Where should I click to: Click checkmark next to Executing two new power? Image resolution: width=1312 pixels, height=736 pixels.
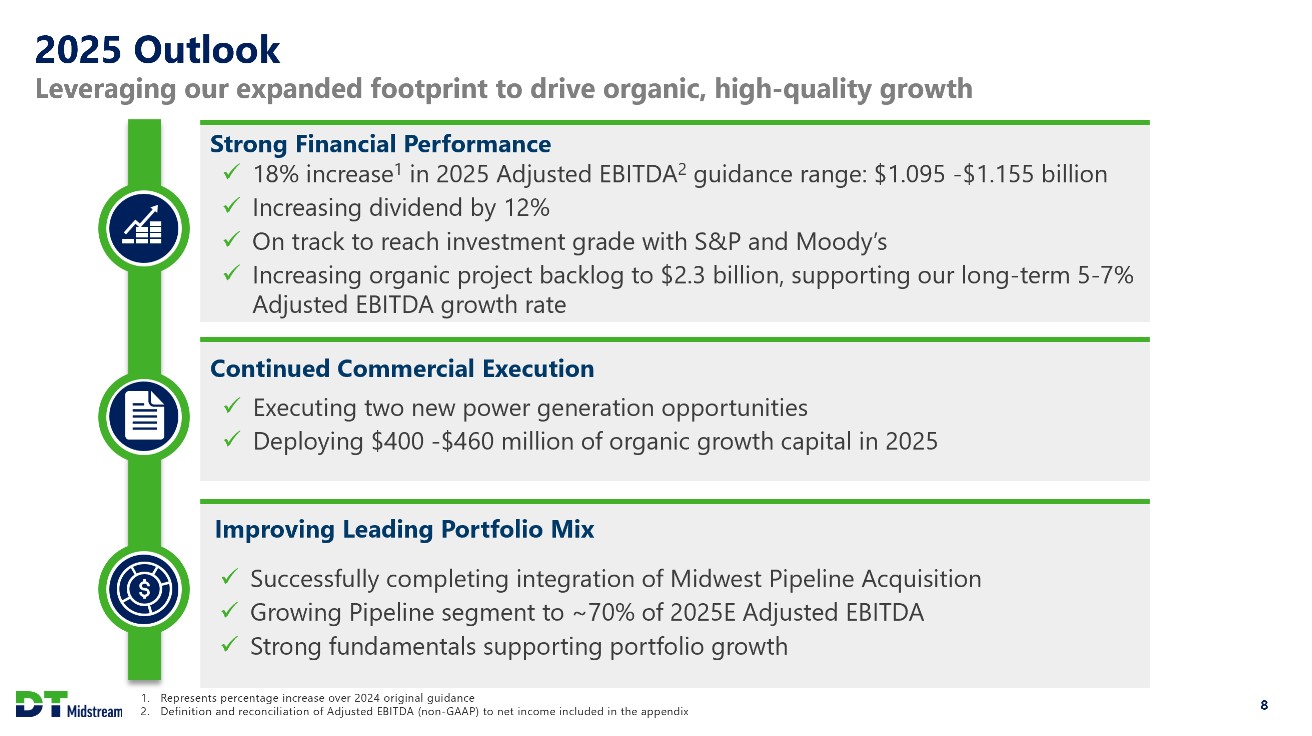tap(231, 407)
